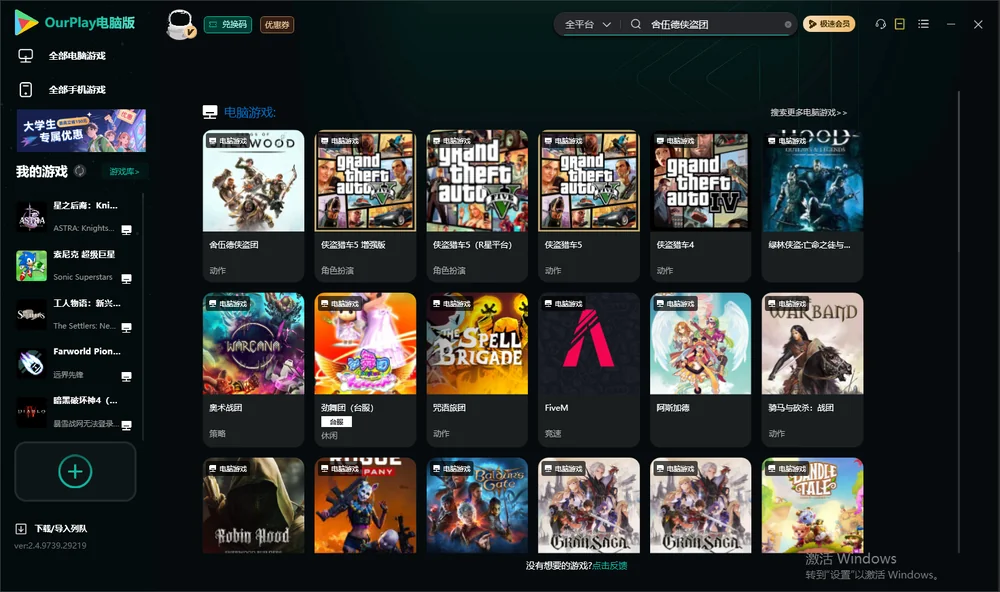Viewport: 1000px width, 592px height.
Task: Open the list menu icon in the title bar
Action: point(923,24)
